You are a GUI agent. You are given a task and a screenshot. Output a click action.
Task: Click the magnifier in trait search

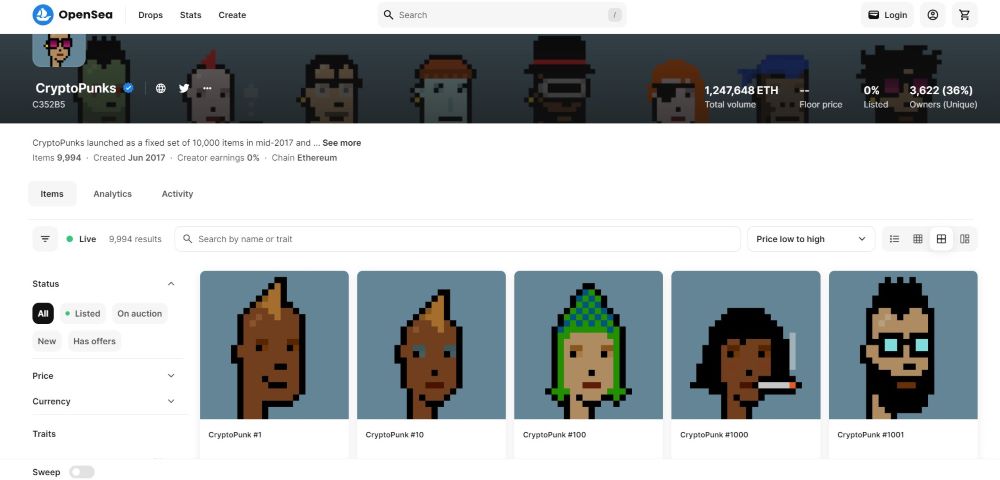tap(188, 239)
